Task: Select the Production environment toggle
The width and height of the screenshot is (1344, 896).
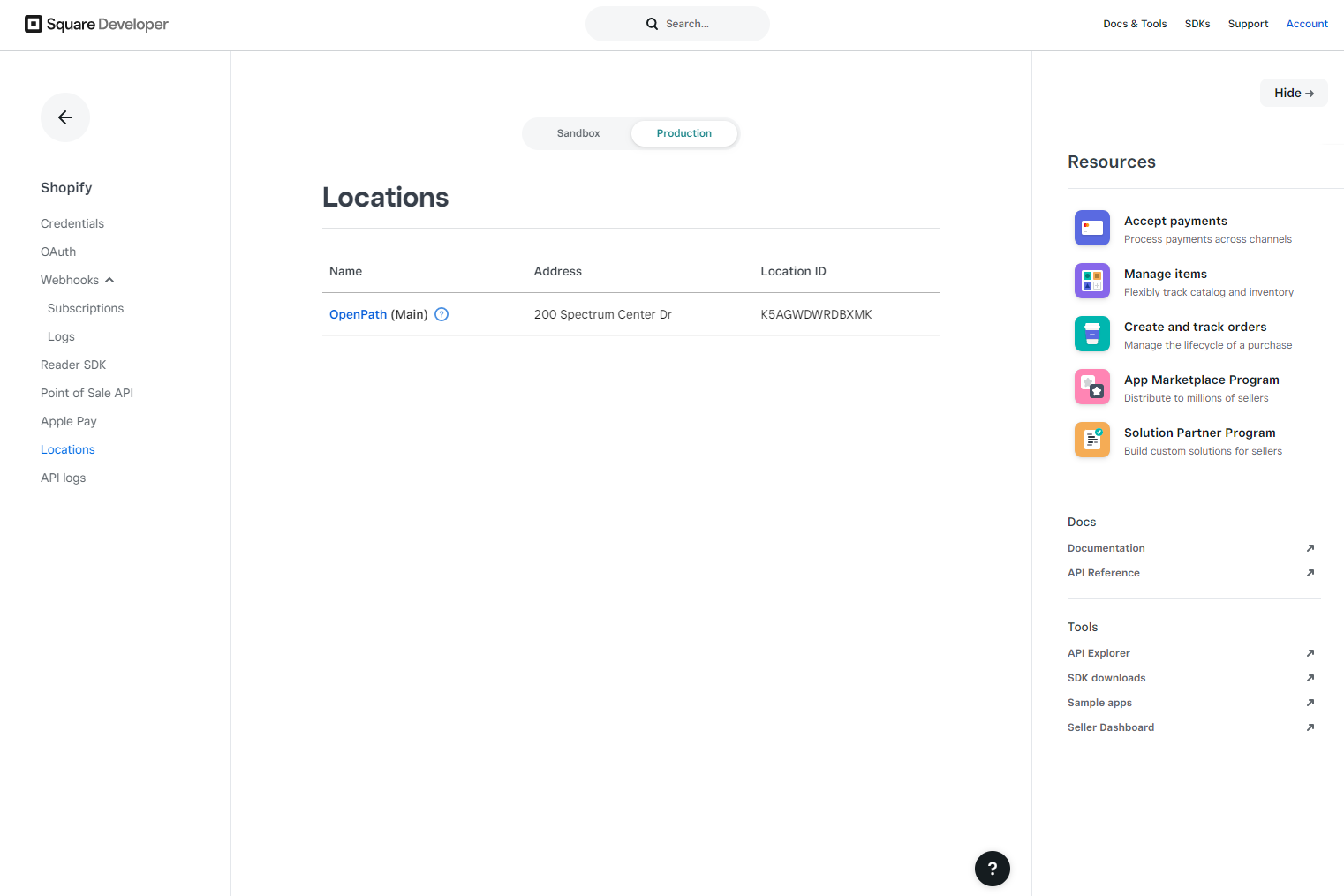Action: pyautogui.click(x=684, y=133)
